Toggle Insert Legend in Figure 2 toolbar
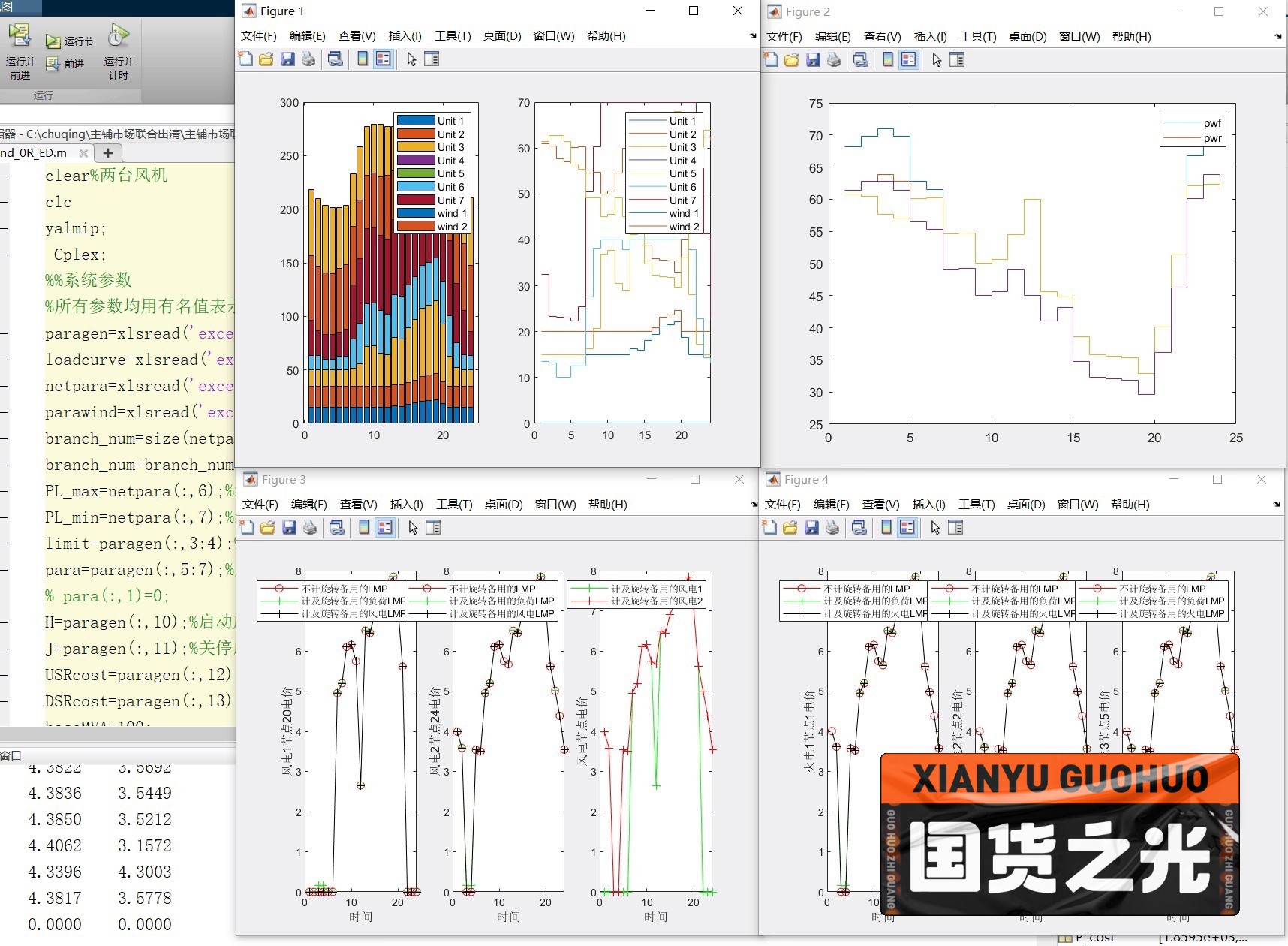Screen dimensions: 1288x946 pos(909,59)
